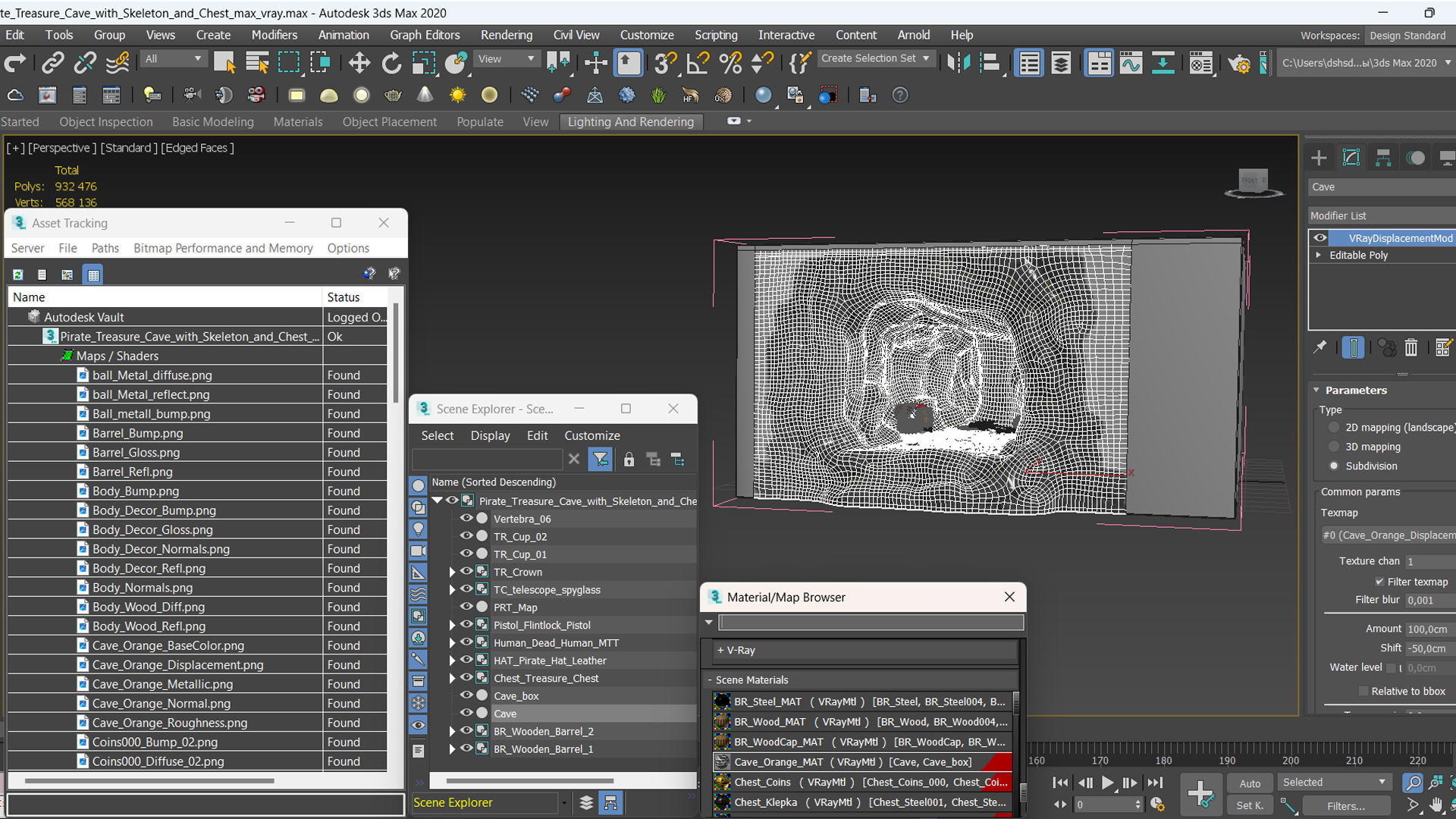Enable Relative to bbox checkbox
1456x819 pixels.
(x=1363, y=691)
